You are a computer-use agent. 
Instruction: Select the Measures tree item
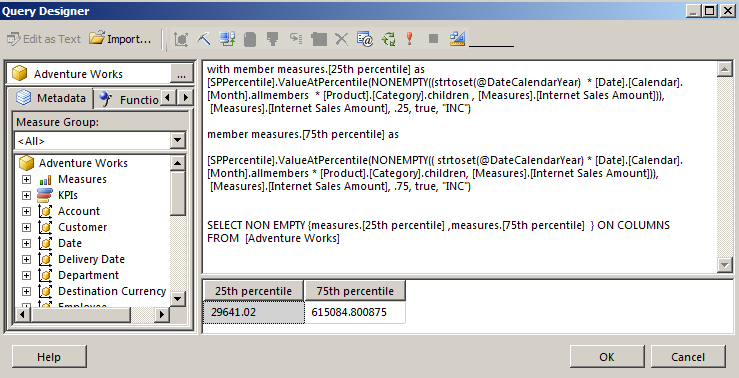[82, 179]
